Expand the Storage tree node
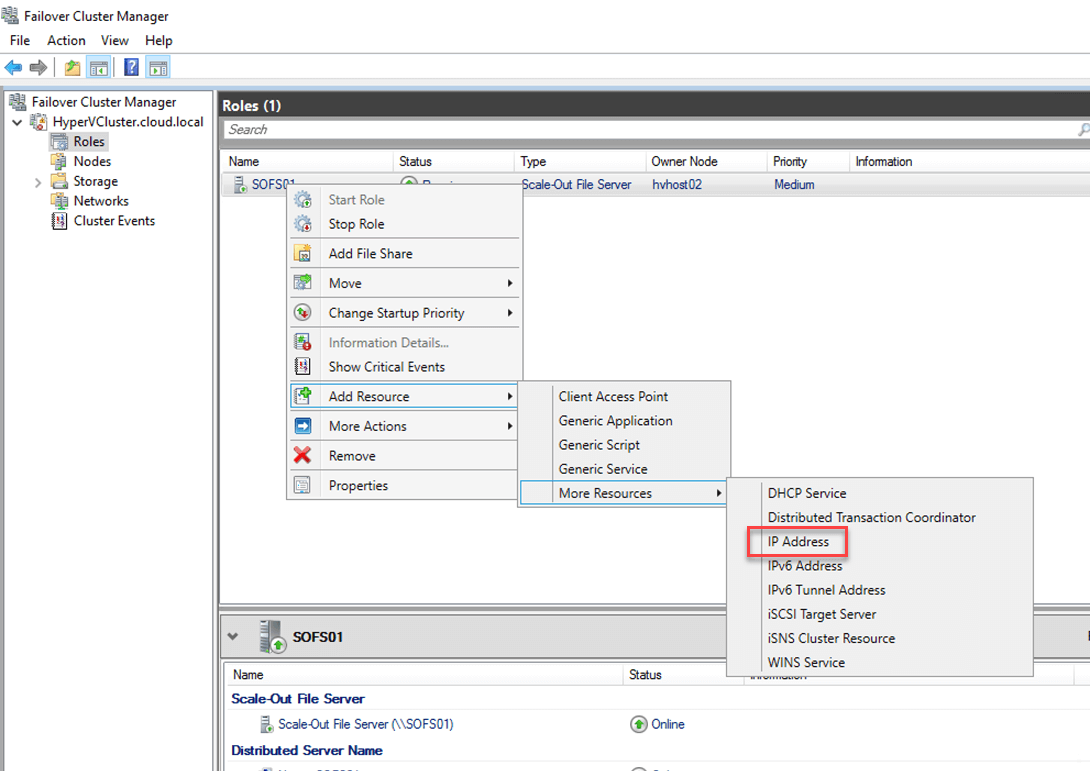The width and height of the screenshot is (1090, 772). click(x=38, y=182)
